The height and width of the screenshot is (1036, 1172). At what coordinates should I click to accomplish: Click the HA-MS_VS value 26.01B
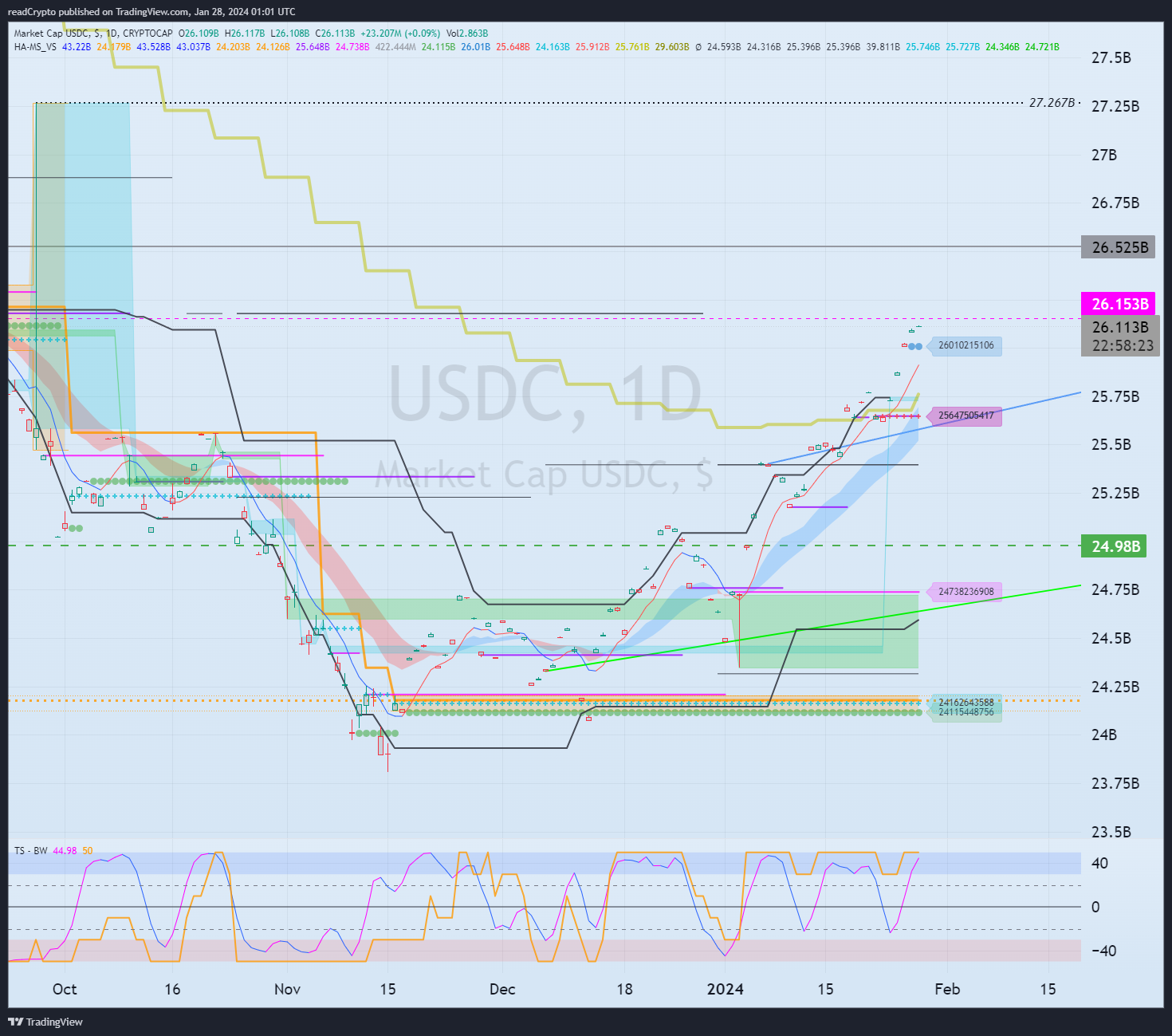tap(476, 47)
